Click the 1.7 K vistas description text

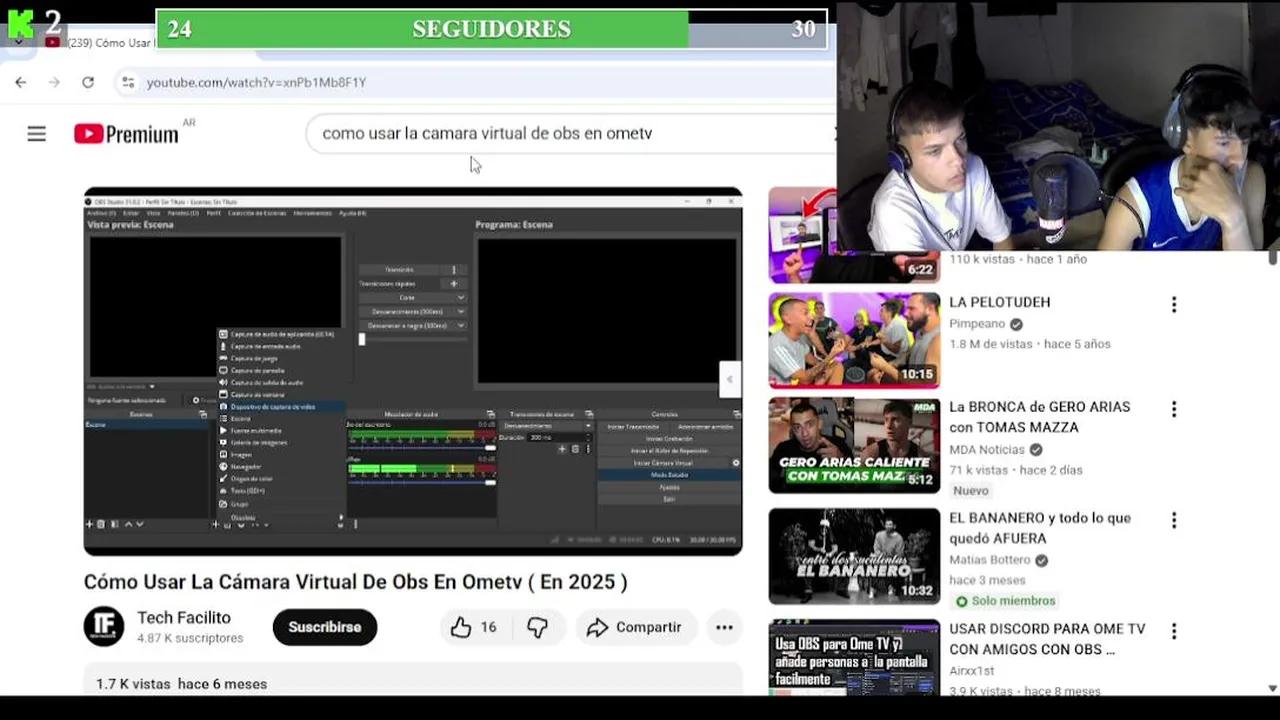pyautogui.click(x=181, y=684)
